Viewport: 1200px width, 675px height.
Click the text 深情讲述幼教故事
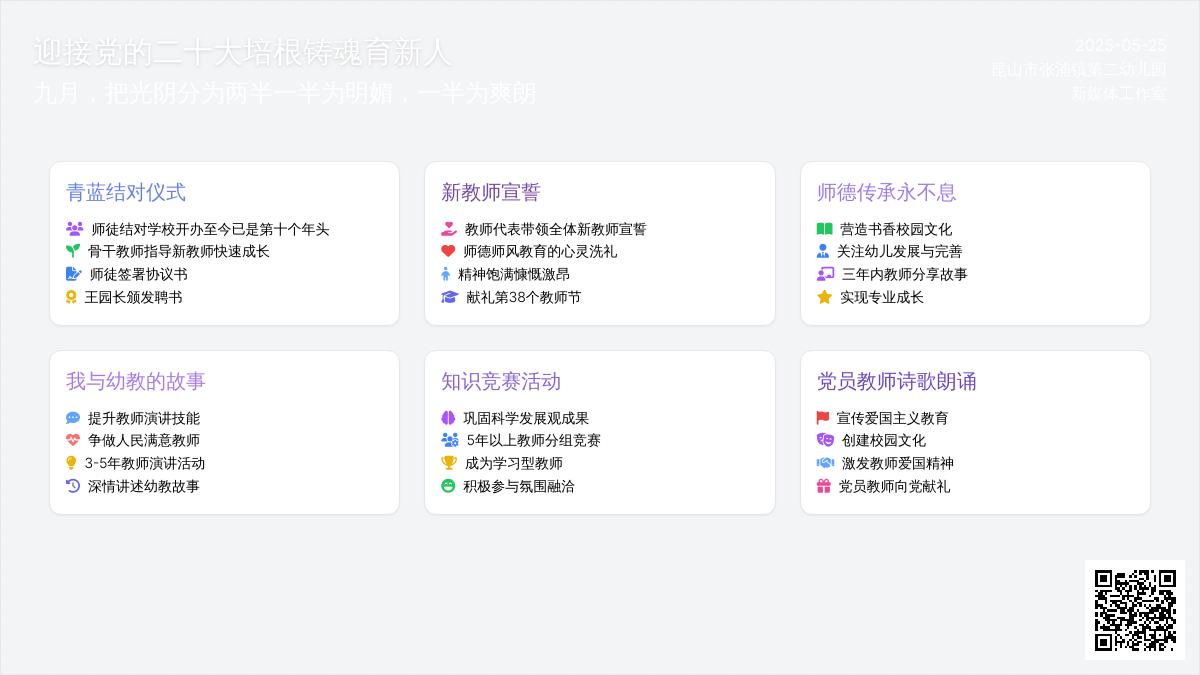click(144, 486)
